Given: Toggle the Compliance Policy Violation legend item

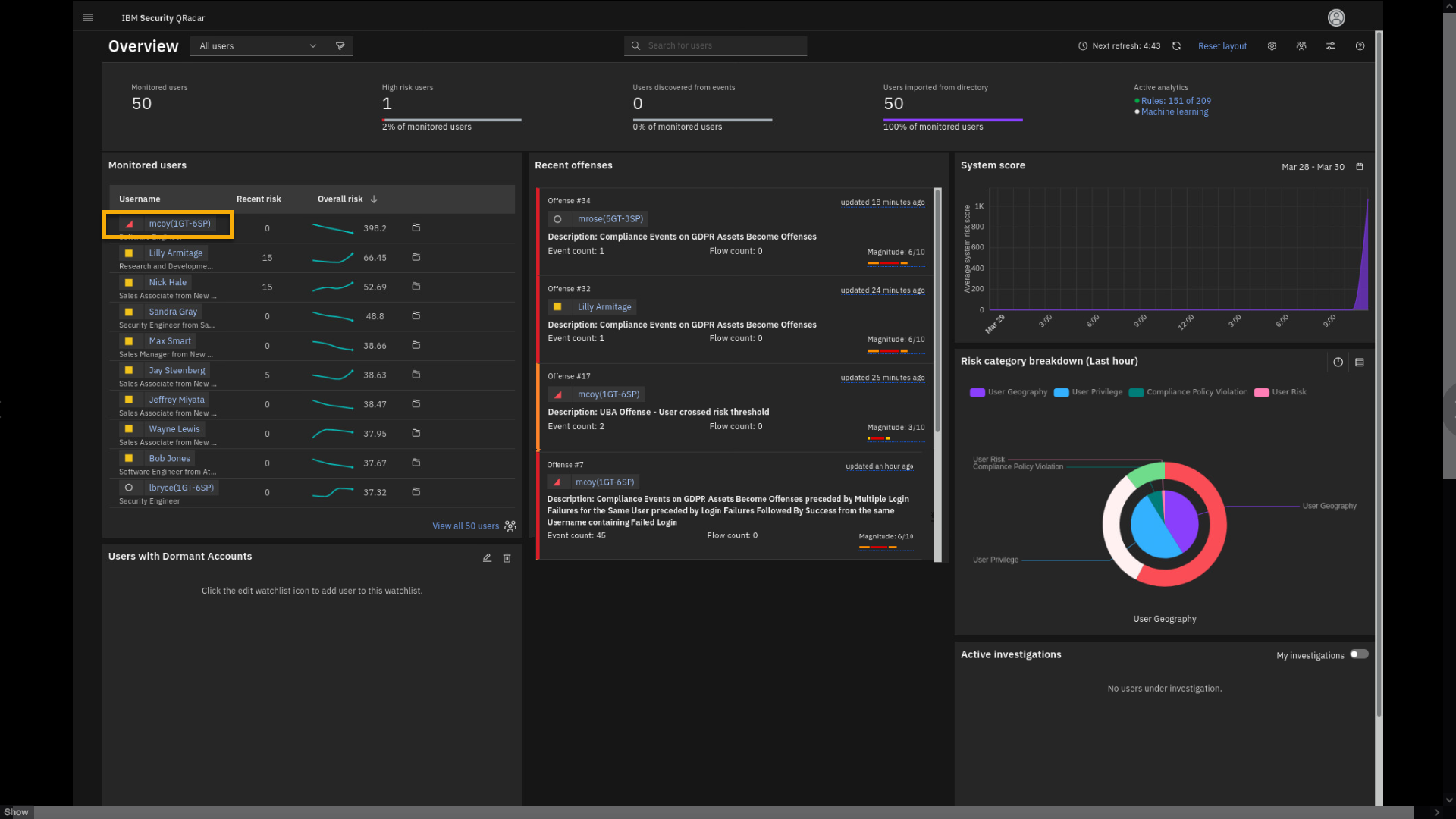Looking at the screenshot, I should click(1188, 392).
